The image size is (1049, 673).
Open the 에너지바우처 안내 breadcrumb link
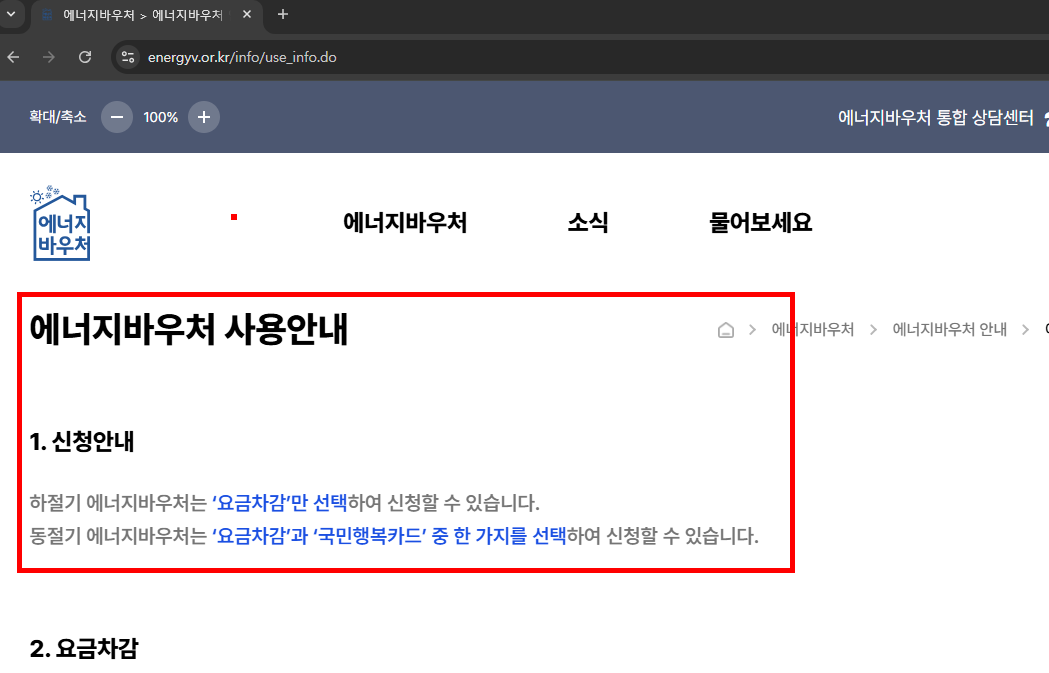tap(947, 328)
